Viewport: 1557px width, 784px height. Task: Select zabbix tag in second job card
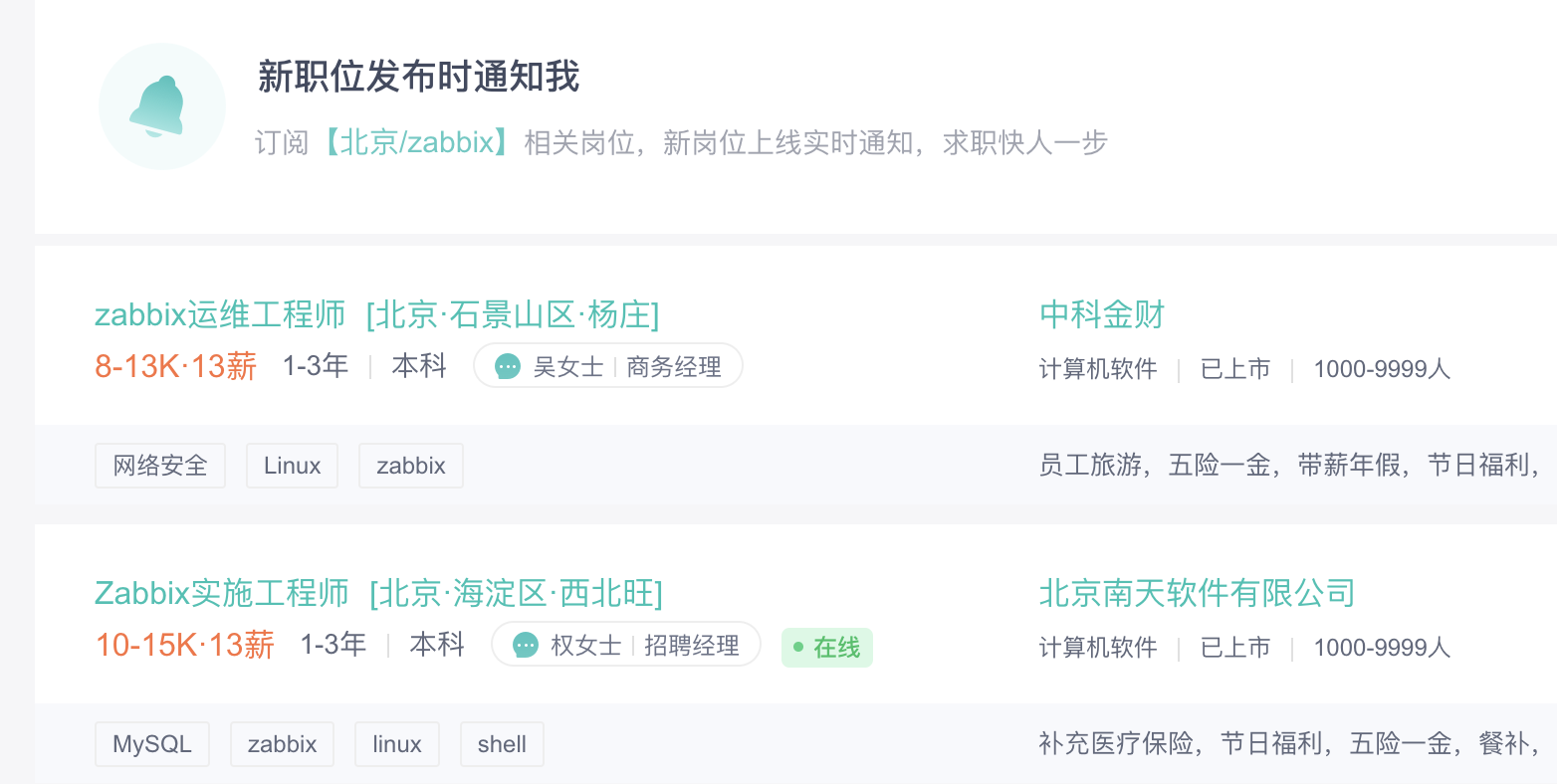[x=282, y=744]
